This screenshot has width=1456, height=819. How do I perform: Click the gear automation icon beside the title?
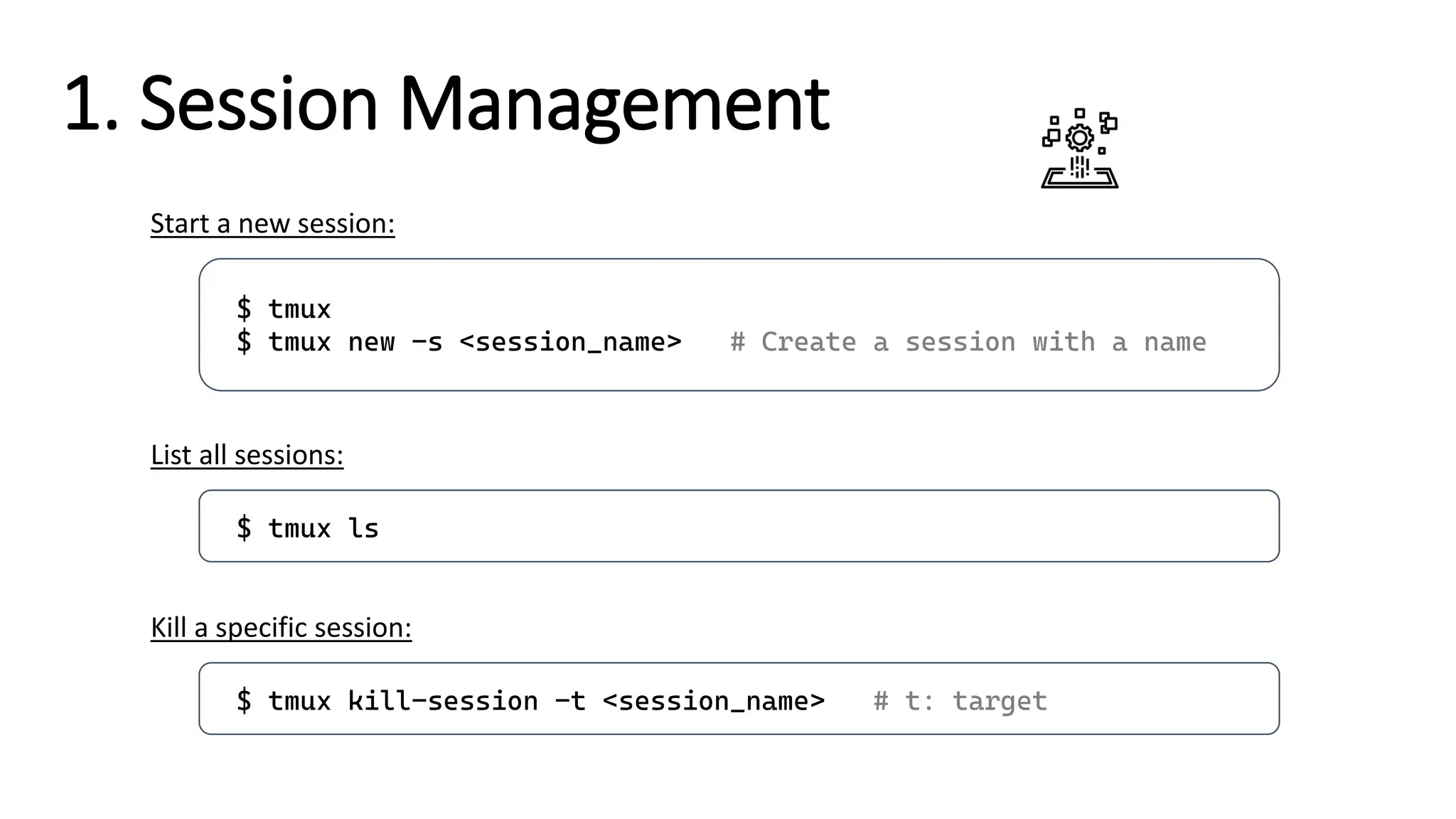pyautogui.click(x=1079, y=148)
